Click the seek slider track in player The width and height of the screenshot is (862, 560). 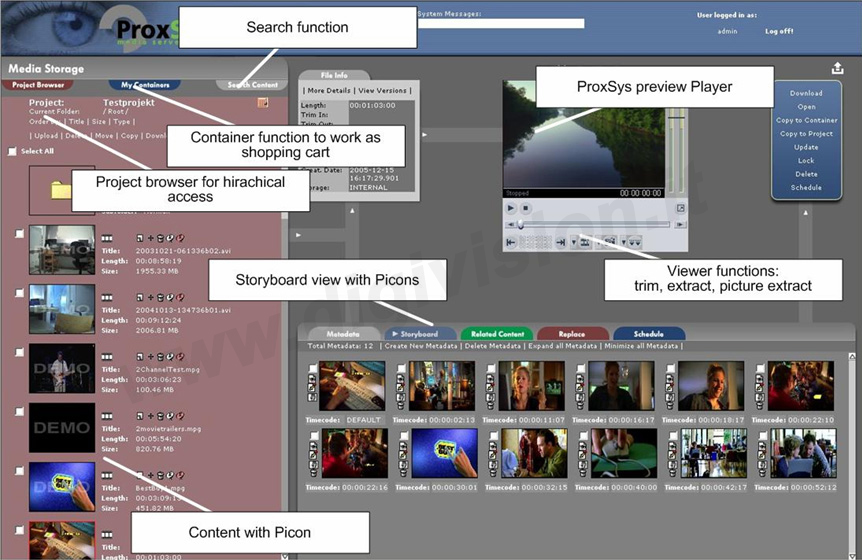tap(595, 225)
